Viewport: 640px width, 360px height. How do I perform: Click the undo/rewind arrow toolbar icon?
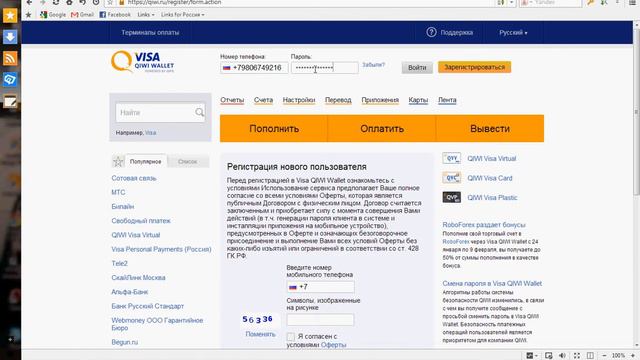click(x=82, y=2)
